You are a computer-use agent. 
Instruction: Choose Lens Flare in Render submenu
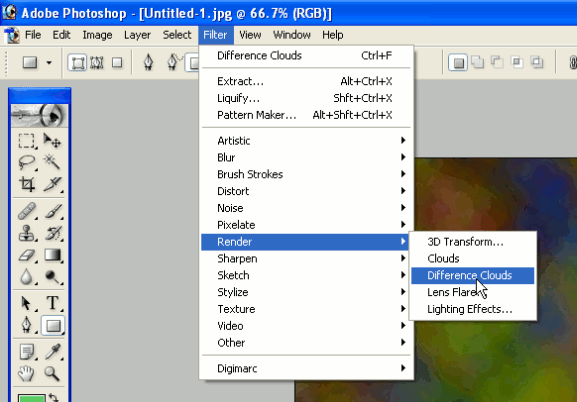[472, 292]
